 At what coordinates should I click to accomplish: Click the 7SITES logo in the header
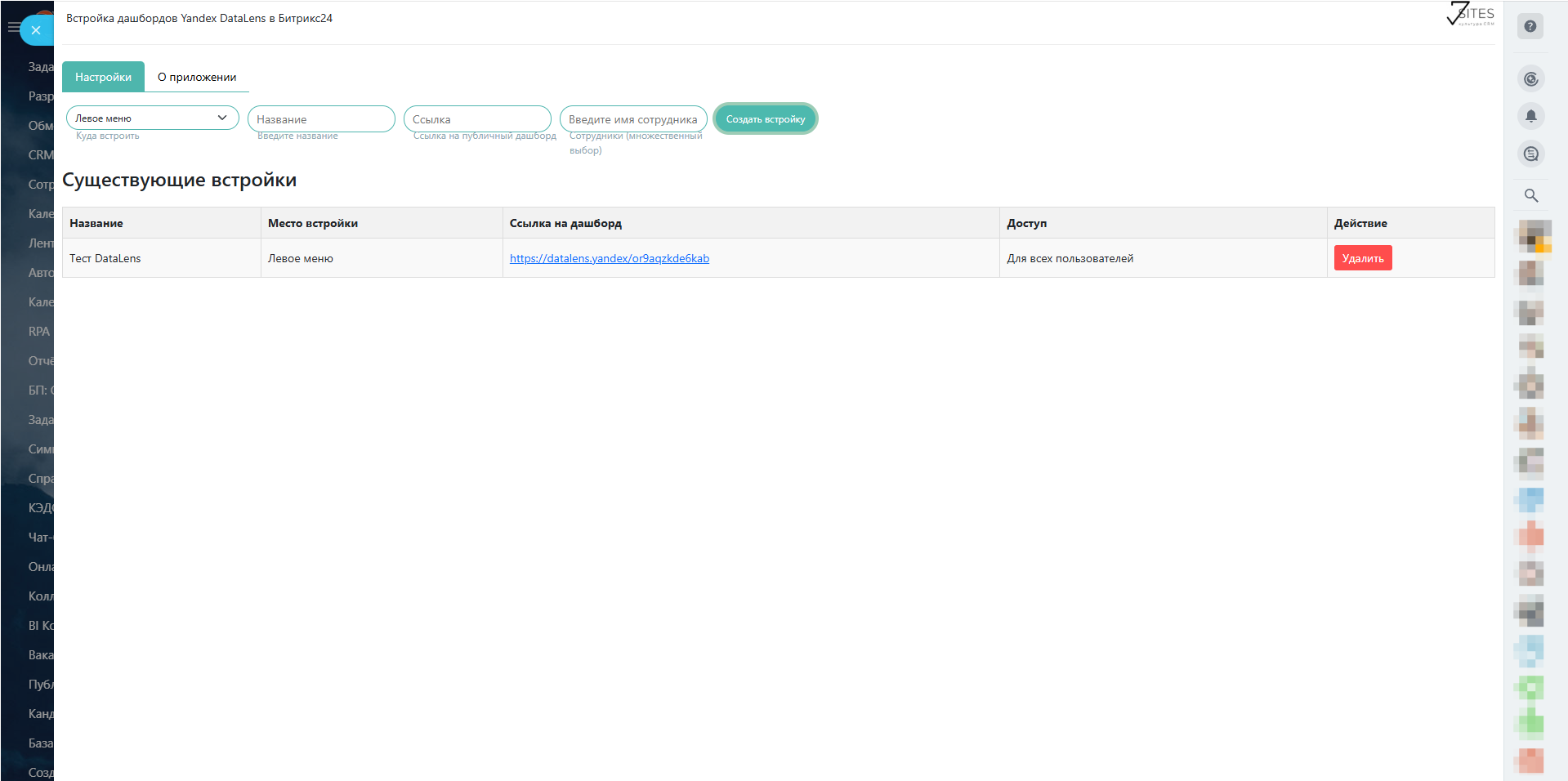(x=1471, y=15)
